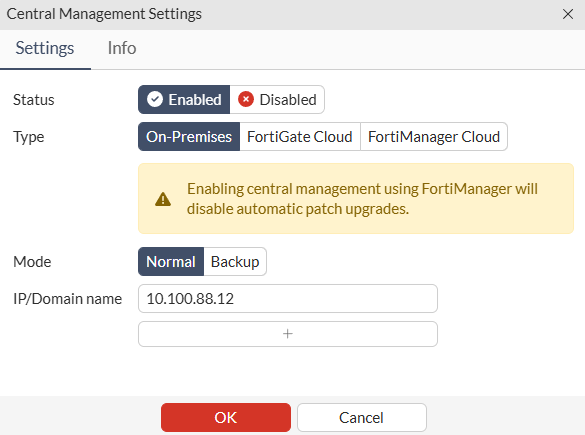Select On-Premises type
This screenshot has width=585, height=435.
189,137
